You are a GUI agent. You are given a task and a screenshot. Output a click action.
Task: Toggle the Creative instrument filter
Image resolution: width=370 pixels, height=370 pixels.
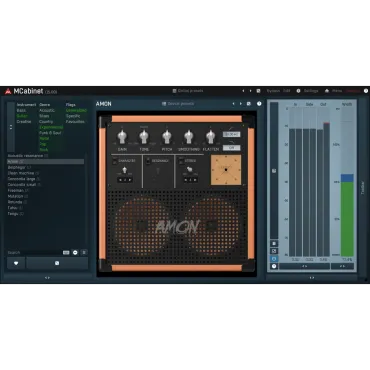tap(24, 122)
